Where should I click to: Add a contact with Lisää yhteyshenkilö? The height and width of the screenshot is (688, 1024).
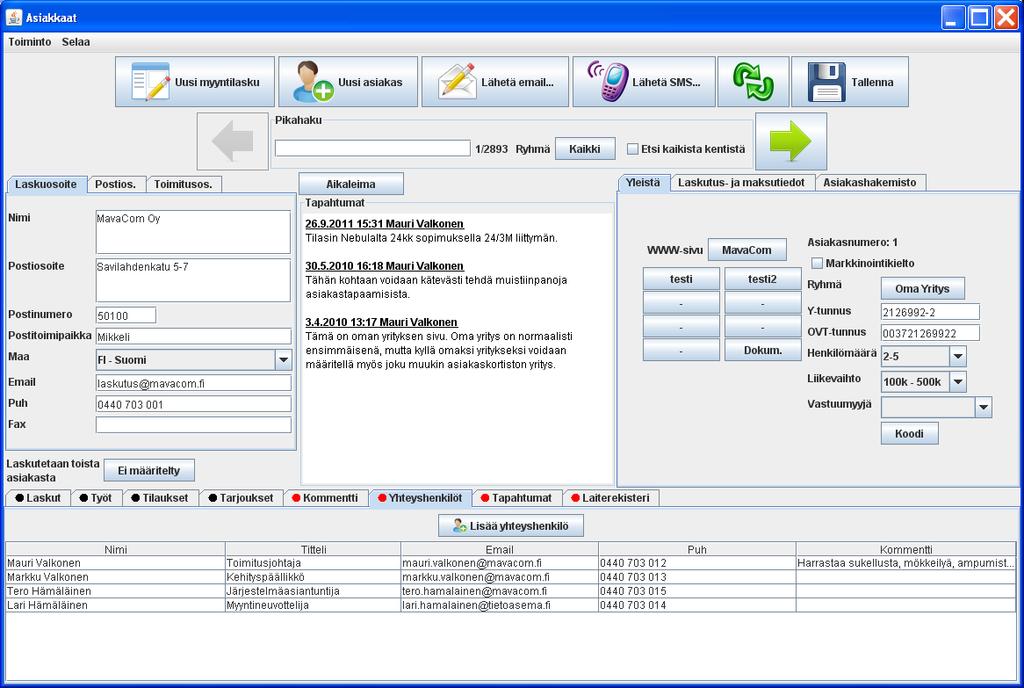point(511,525)
